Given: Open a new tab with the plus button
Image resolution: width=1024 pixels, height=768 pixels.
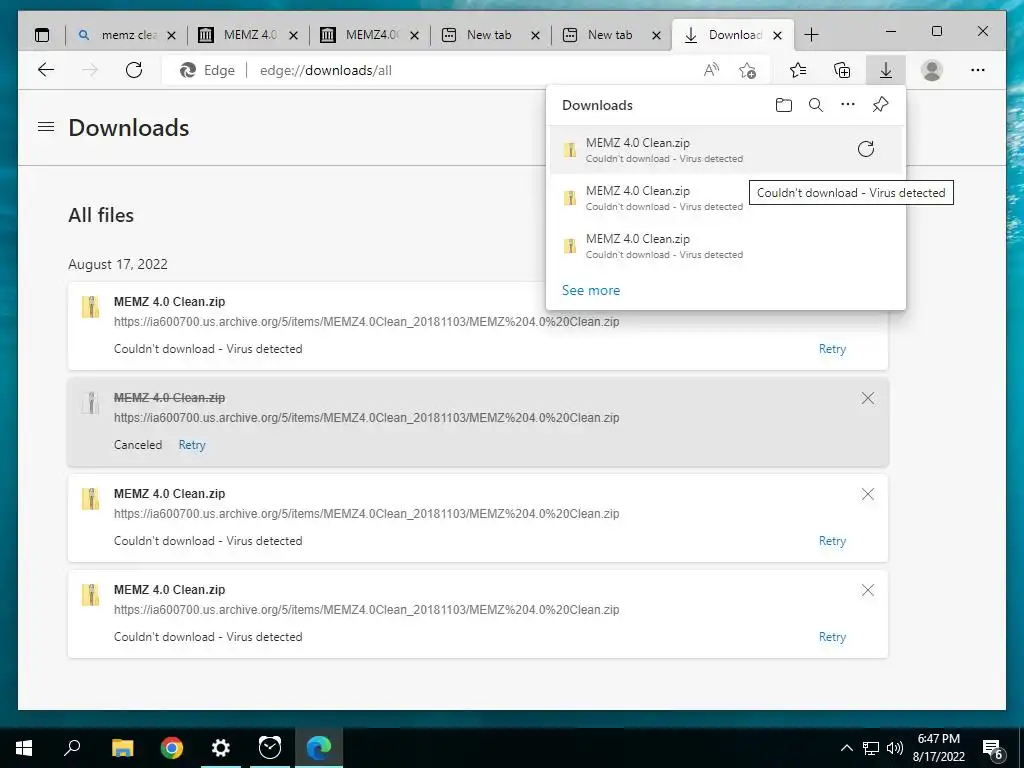Looking at the screenshot, I should 811,35.
